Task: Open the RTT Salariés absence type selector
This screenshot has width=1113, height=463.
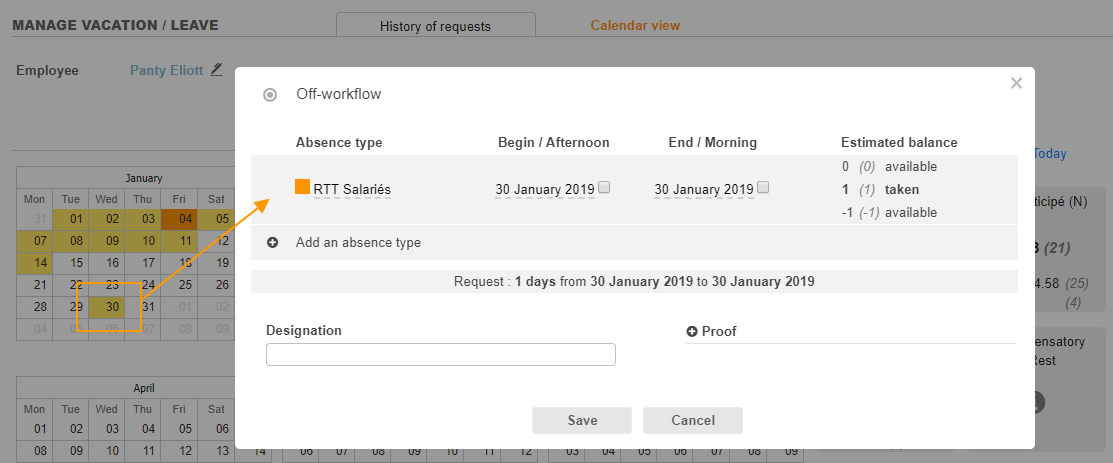Action: tap(352, 189)
